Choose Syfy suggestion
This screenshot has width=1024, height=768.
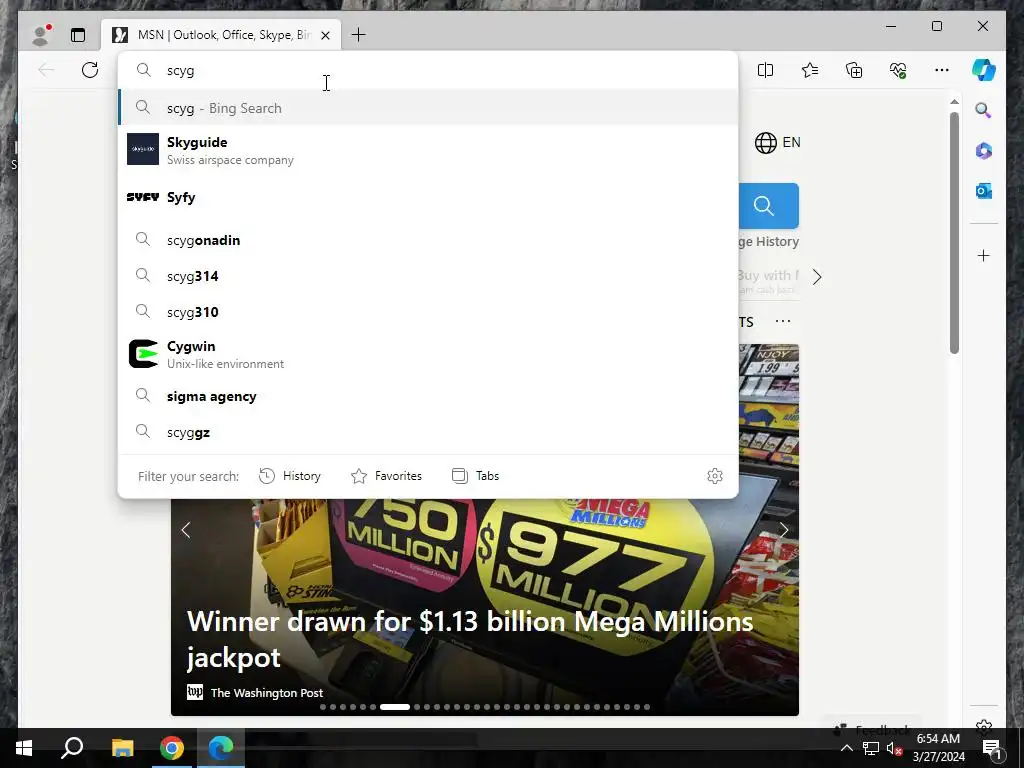tap(428, 197)
